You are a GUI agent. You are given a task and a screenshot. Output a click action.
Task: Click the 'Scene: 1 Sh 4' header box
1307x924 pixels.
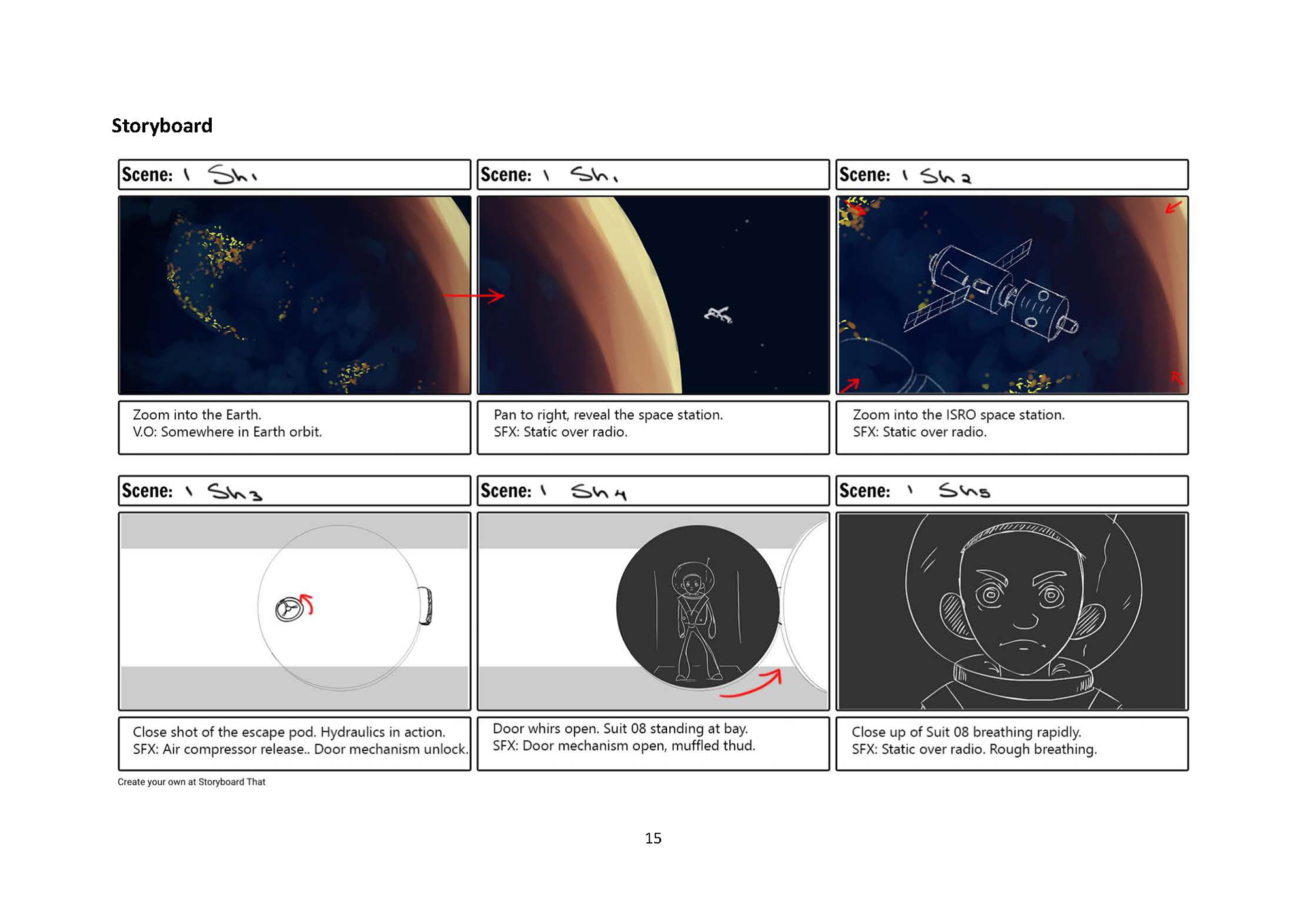(653, 491)
